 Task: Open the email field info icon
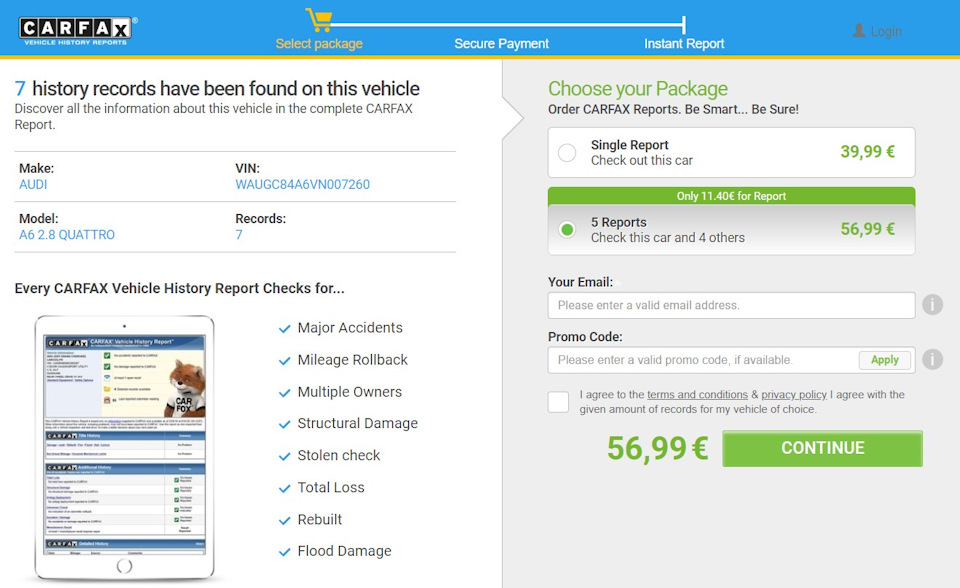[x=932, y=304]
